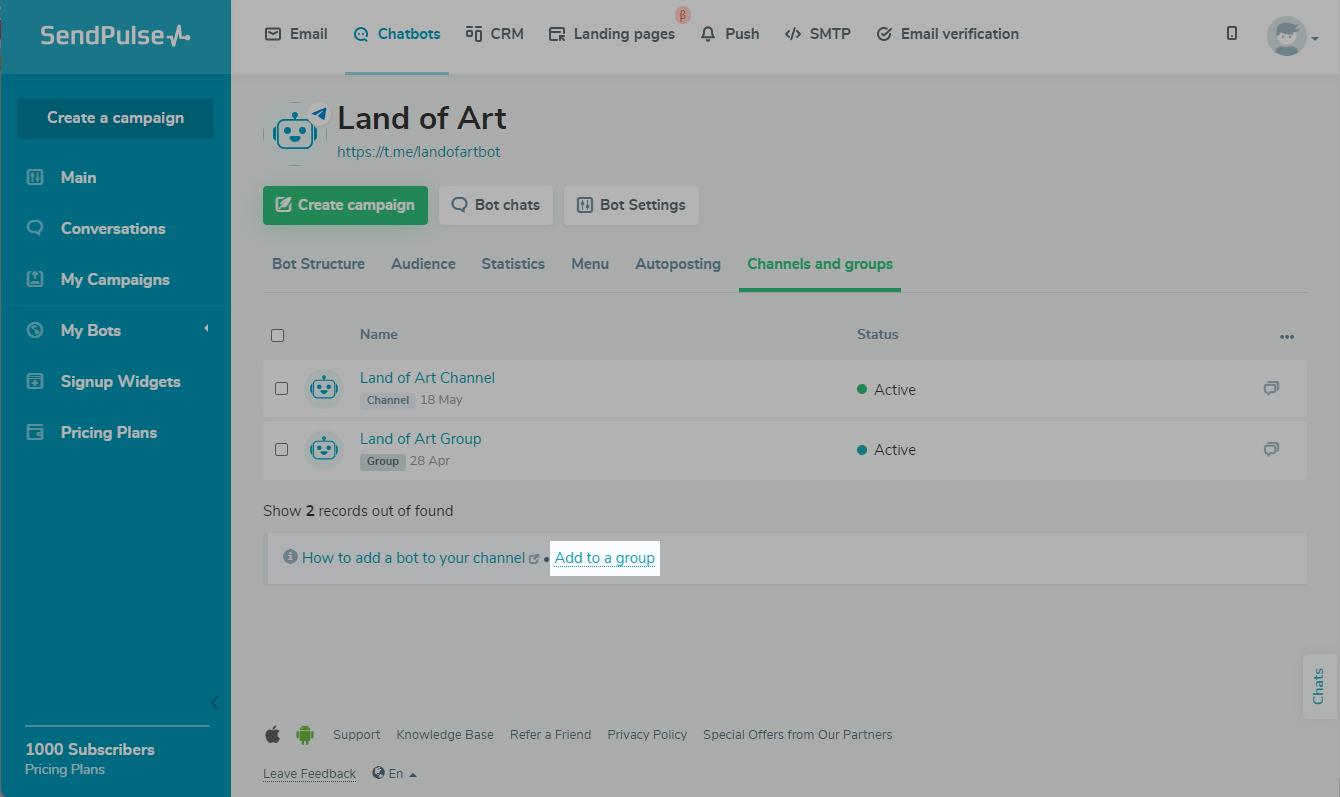1340x797 pixels.
Task: Open the En language dropdown
Action: (395, 774)
